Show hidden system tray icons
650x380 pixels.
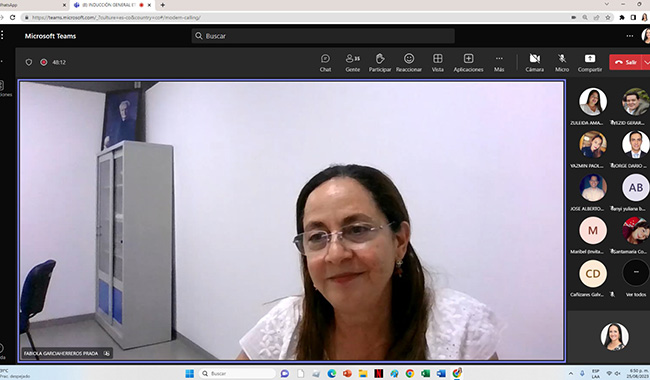(x=571, y=373)
